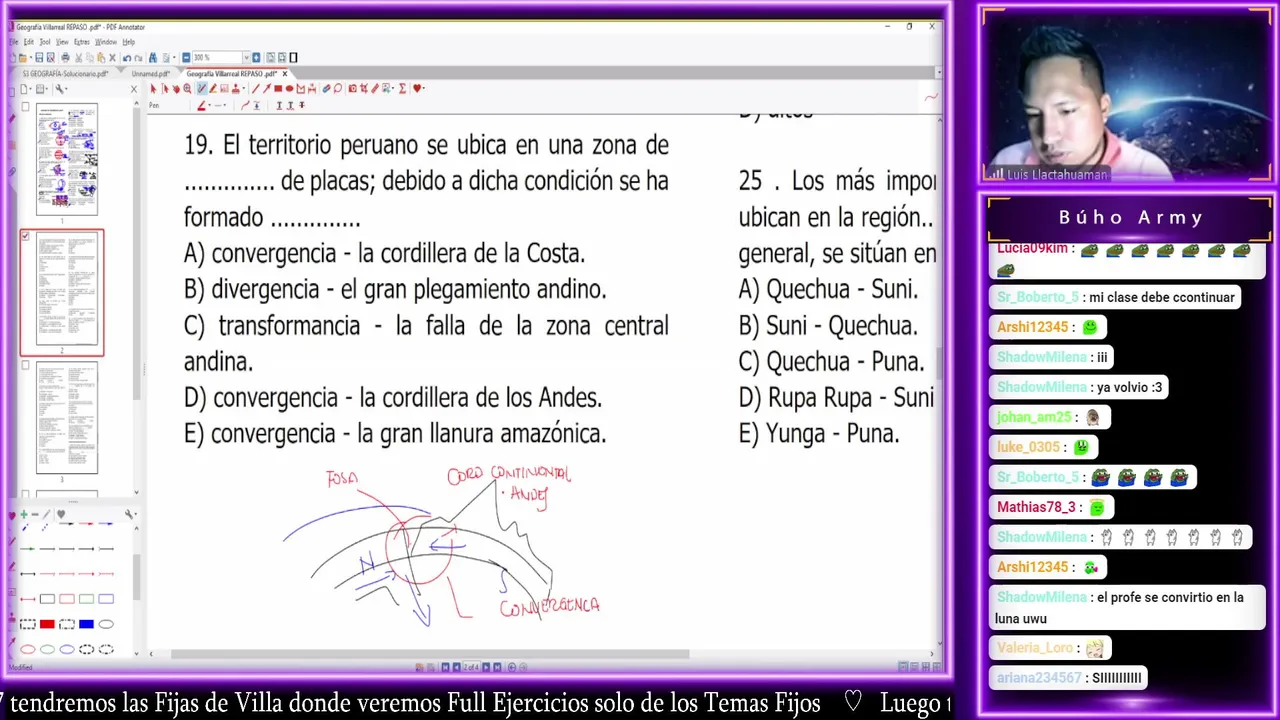This screenshot has width=1280, height=720.
Task: Click the Undo icon
Action: coord(126,57)
